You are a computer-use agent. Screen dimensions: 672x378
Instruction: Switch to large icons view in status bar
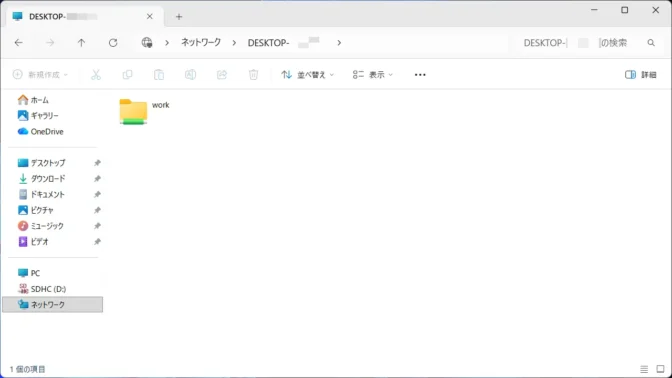coord(660,369)
